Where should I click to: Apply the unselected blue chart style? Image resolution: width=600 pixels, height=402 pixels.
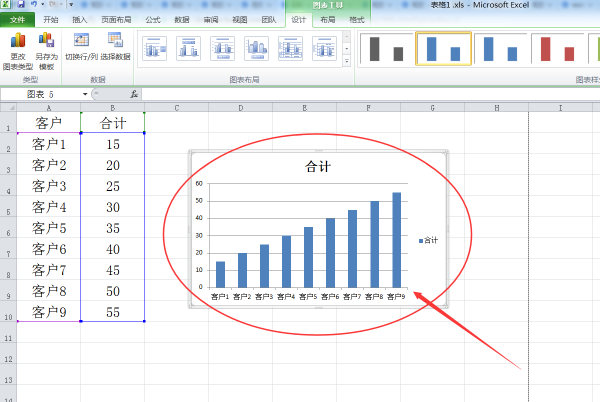click(501, 49)
